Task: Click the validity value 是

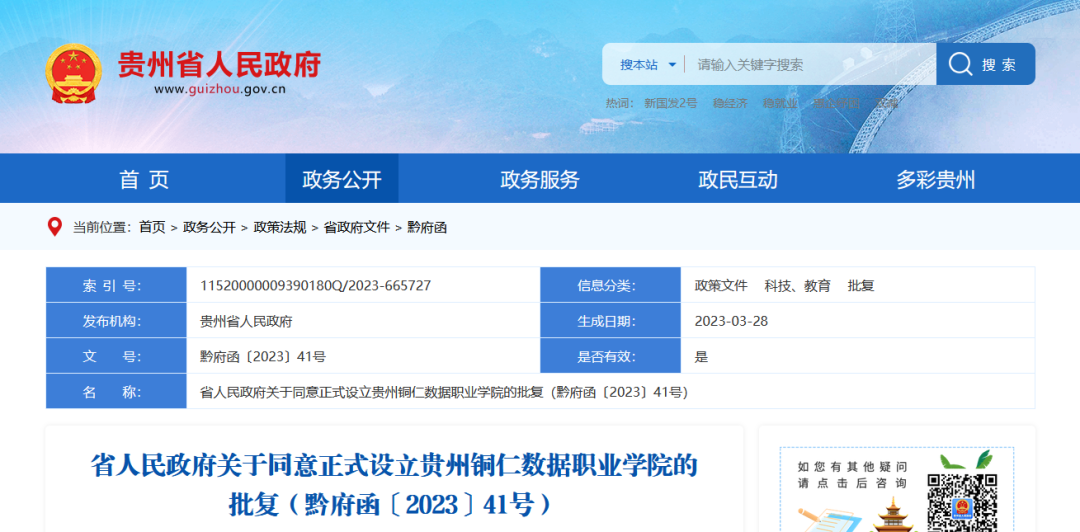Action: tap(701, 357)
